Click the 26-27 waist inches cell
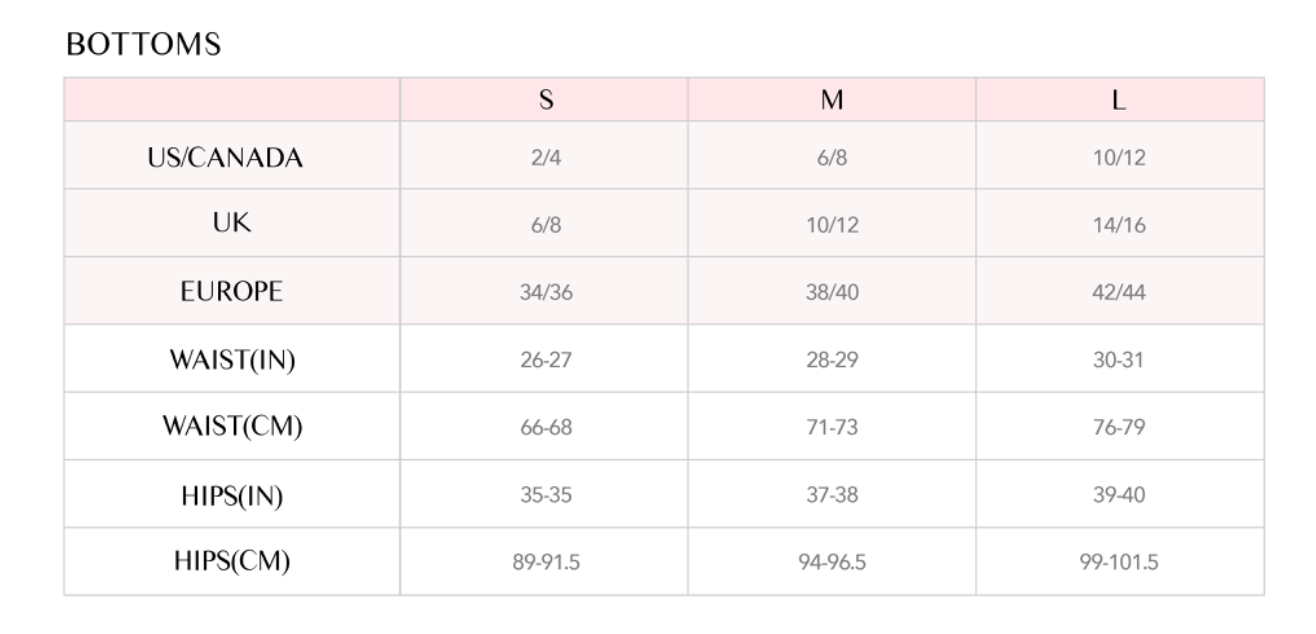 coord(546,360)
